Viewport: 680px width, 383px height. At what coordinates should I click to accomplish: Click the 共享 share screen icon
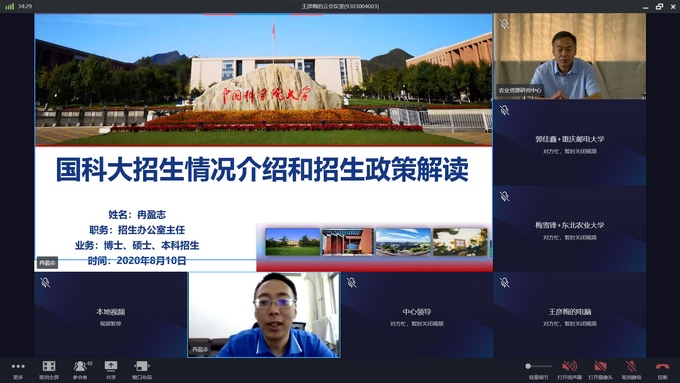111,370
